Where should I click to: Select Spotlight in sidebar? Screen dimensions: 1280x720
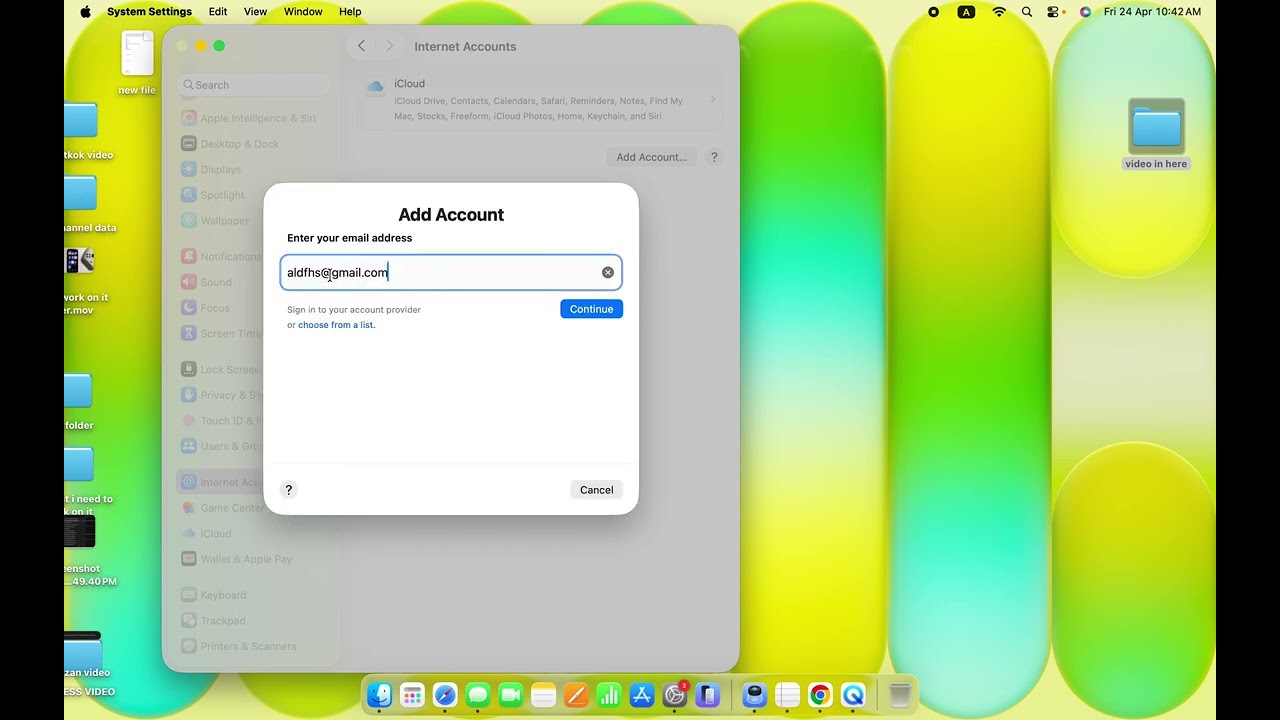coord(256,195)
